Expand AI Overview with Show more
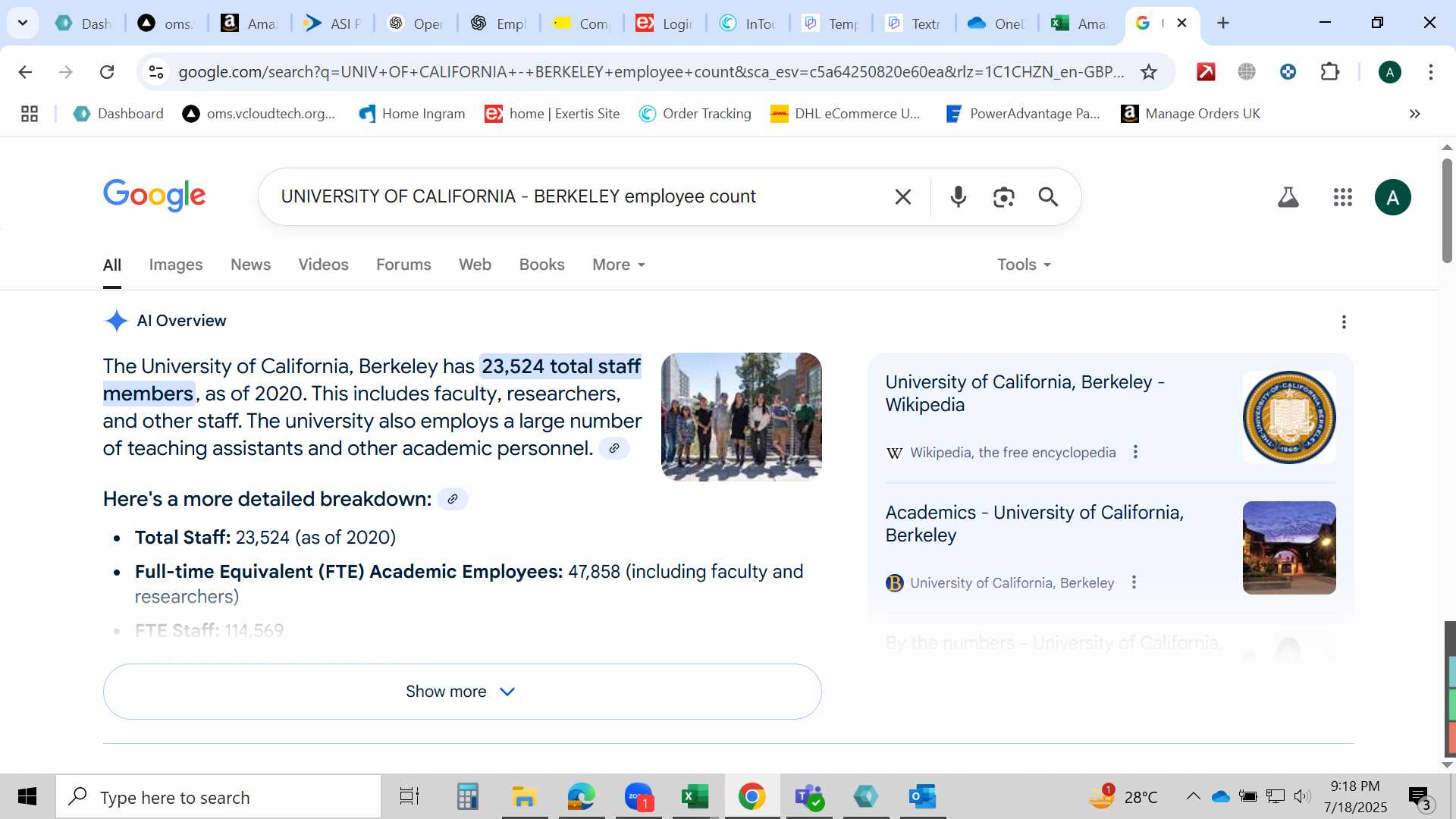This screenshot has width=1456, height=819. (463, 692)
